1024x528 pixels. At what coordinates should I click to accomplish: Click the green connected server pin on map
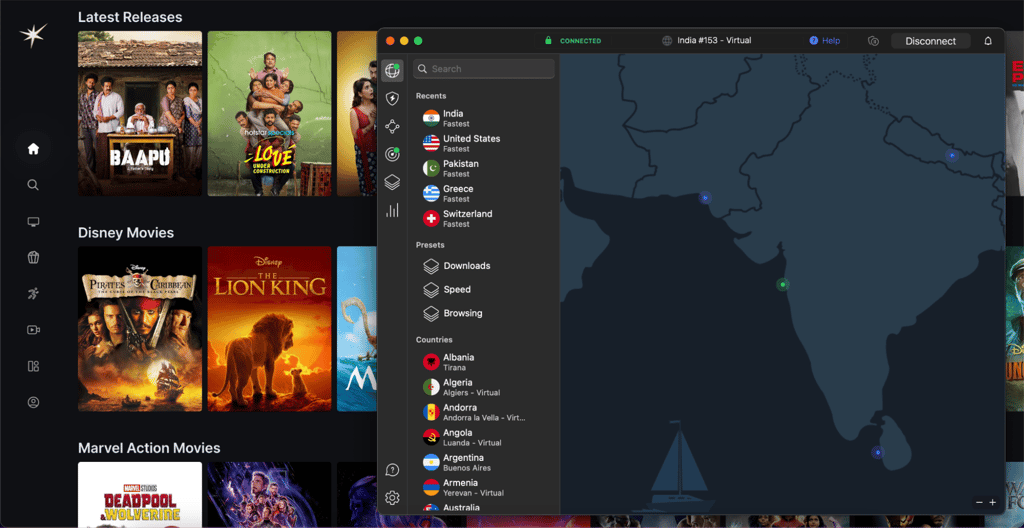click(782, 284)
